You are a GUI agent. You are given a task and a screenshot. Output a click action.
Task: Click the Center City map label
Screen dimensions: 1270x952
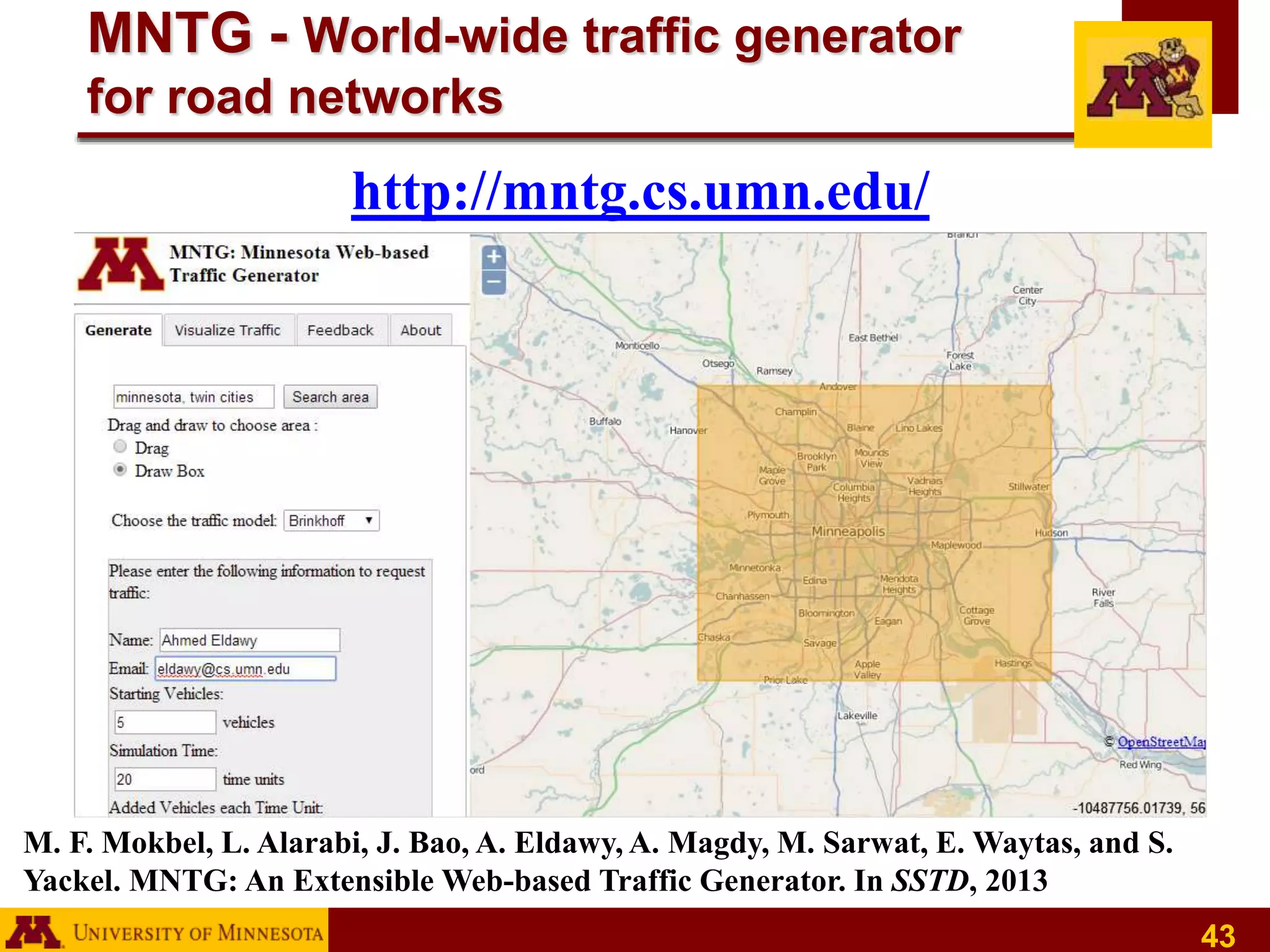tap(1028, 295)
